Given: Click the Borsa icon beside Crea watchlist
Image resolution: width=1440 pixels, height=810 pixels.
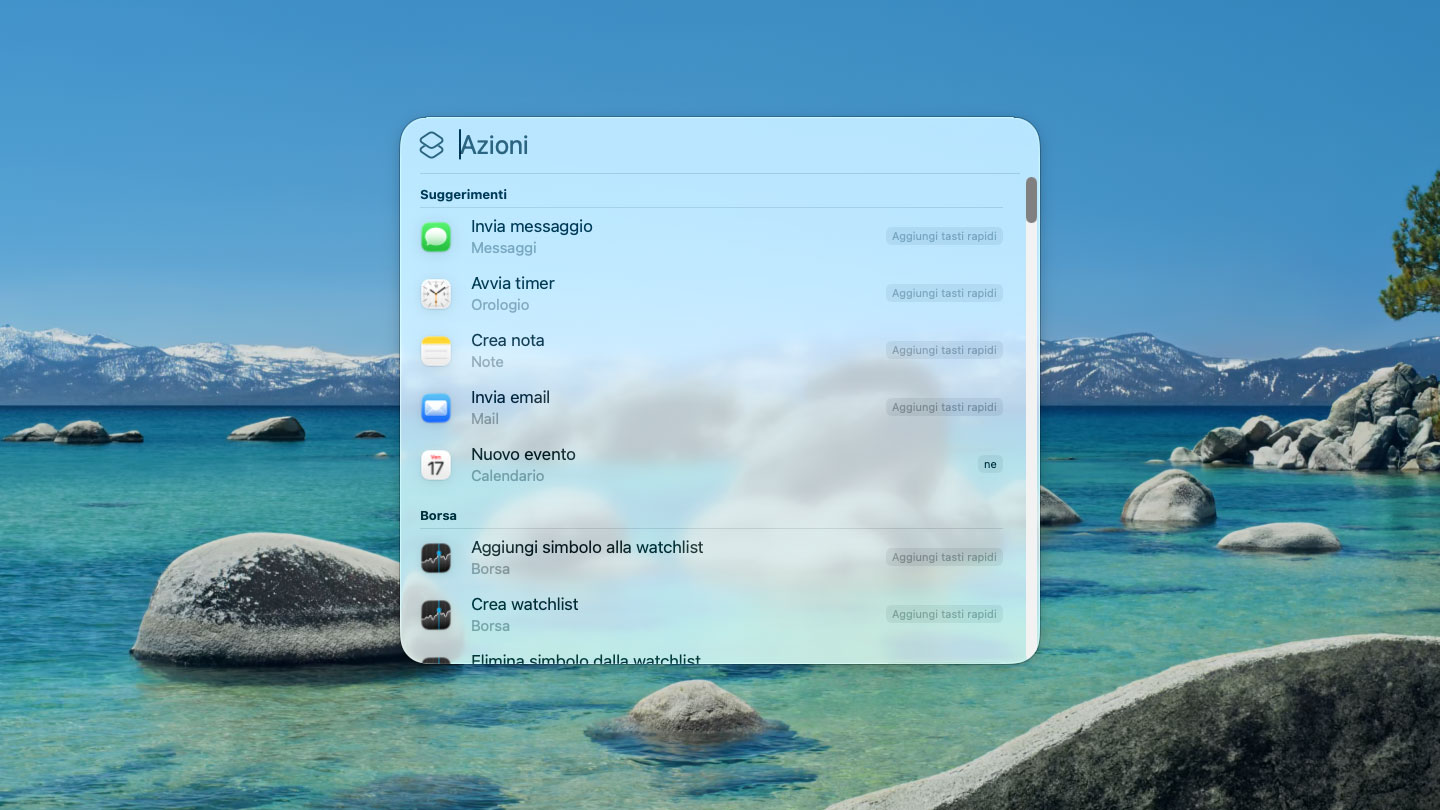Looking at the screenshot, I should [436, 615].
